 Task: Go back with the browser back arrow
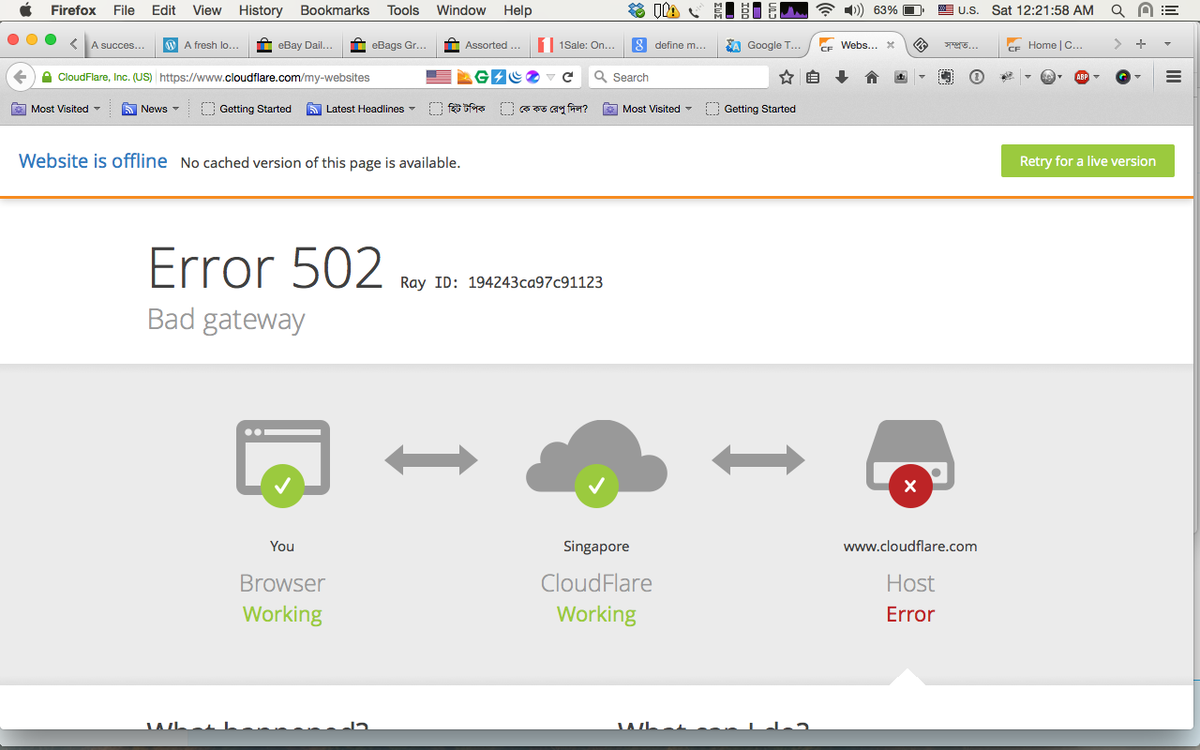(x=20, y=77)
